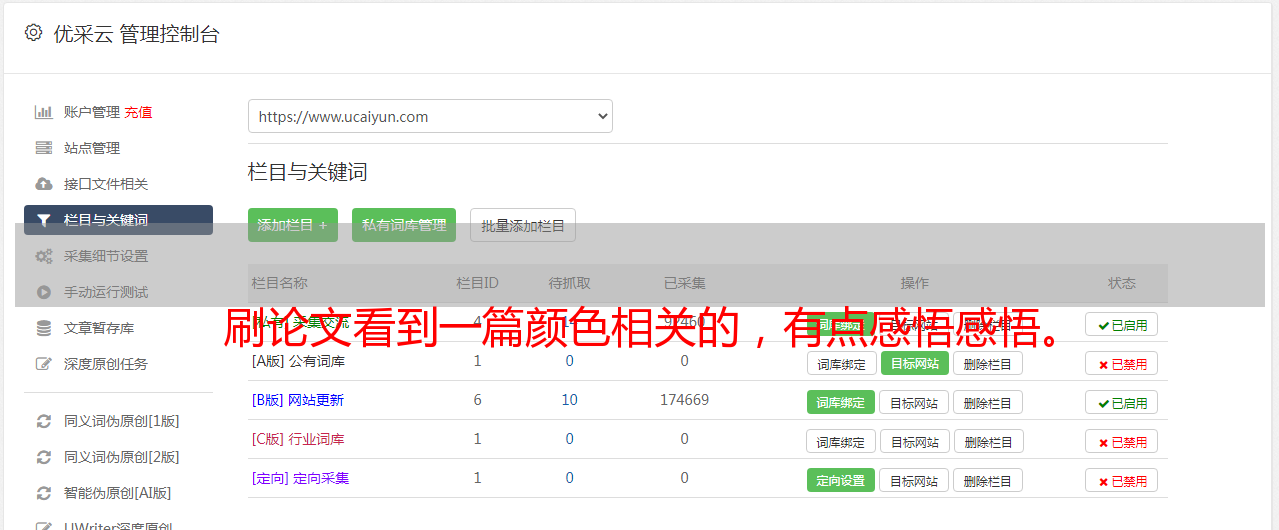This screenshot has width=1279, height=530.
Task: Click 词库绑定 in the 公有词库 row
Action: 841,363
